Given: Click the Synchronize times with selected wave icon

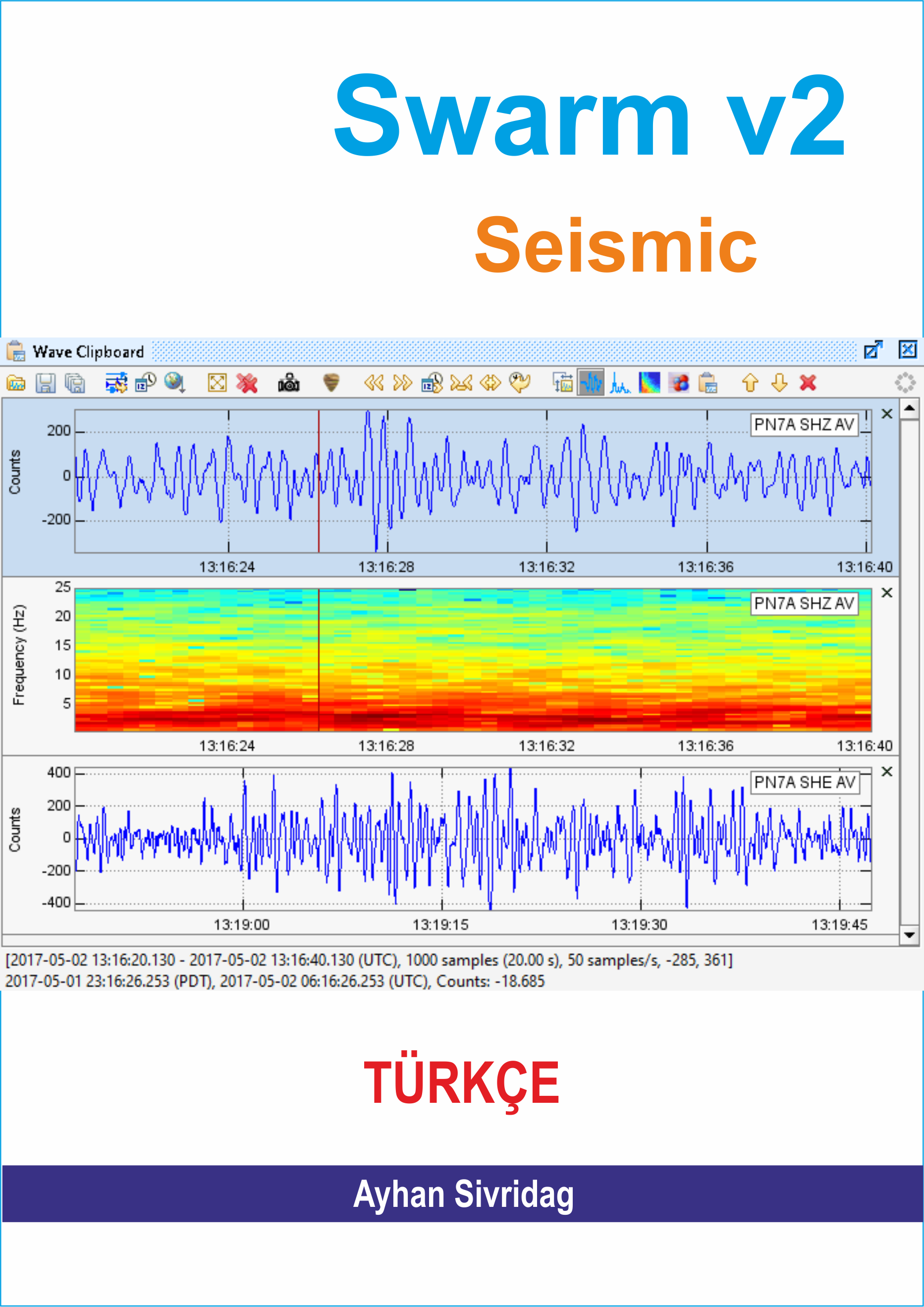Looking at the screenshot, I should click(x=116, y=383).
